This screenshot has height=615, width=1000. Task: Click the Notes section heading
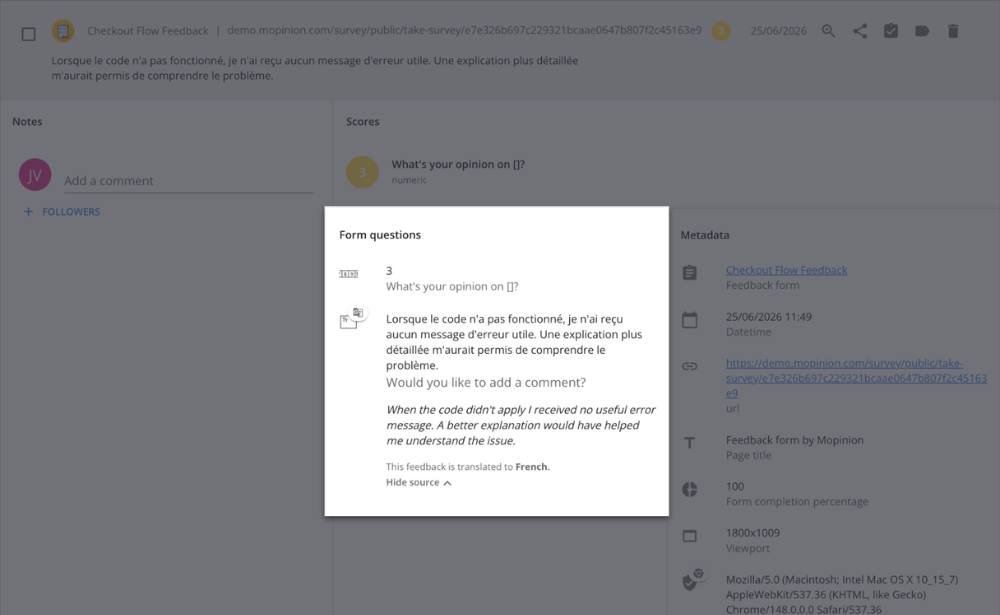coord(27,121)
